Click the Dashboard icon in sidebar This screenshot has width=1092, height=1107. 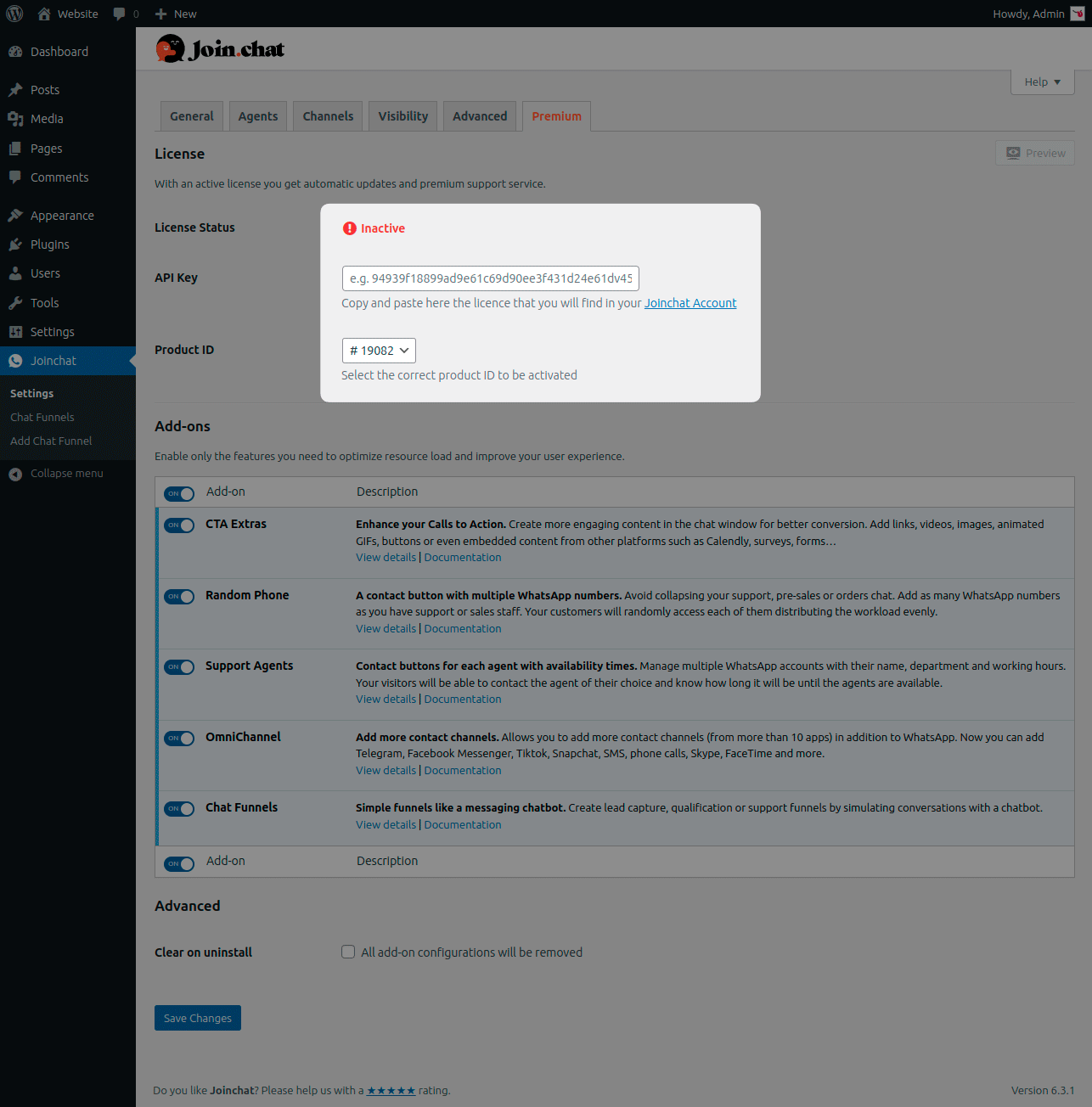[x=15, y=52]
